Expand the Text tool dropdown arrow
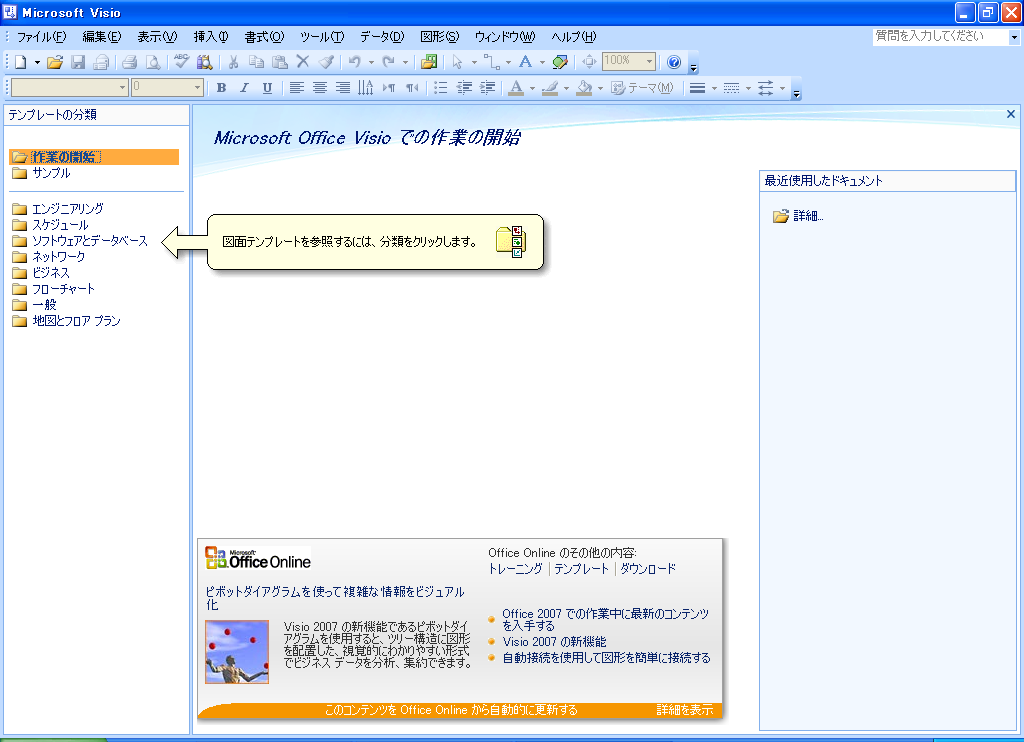The width and height of the screenshot is (1024, 742). (x=542, y=63)
